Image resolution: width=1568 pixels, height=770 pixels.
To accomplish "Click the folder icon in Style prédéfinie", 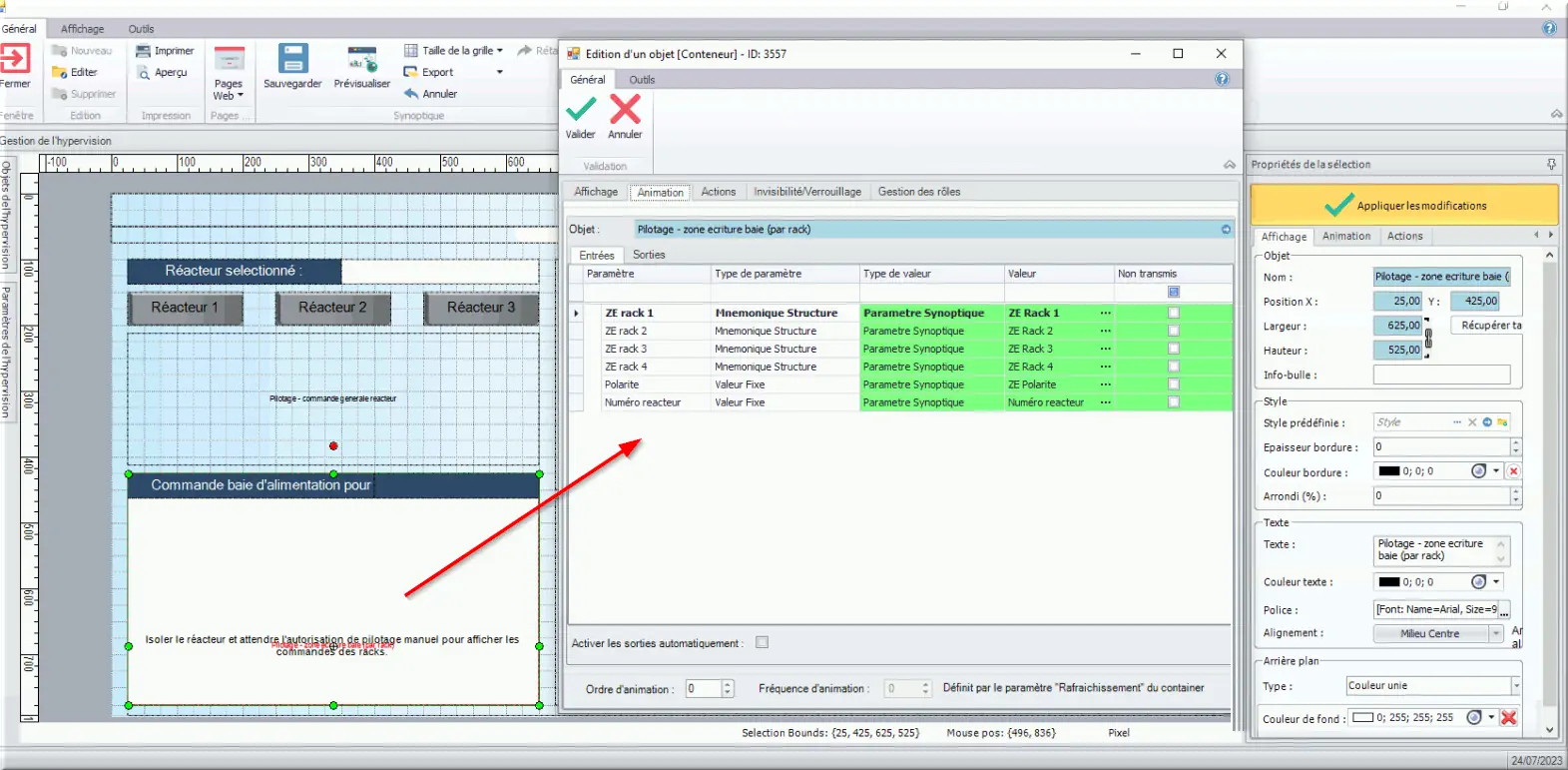I will tap(1502, 422).
